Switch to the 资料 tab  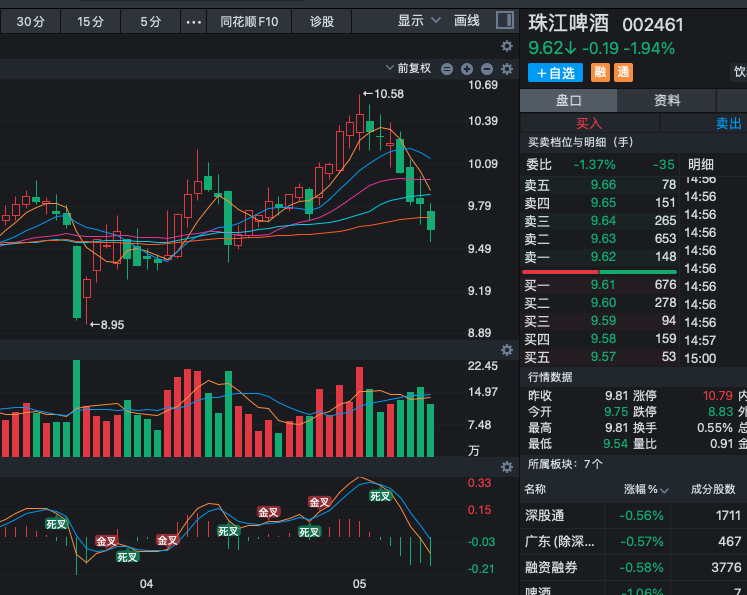click(667, 101)
